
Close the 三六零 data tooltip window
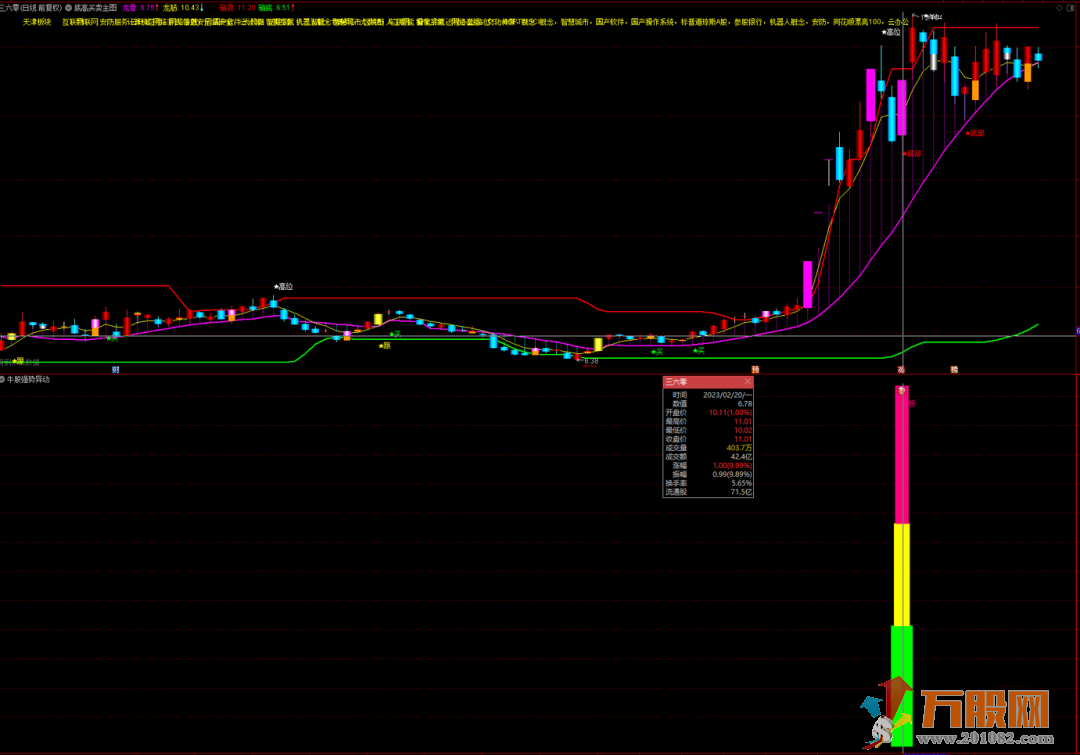point(747,382)
